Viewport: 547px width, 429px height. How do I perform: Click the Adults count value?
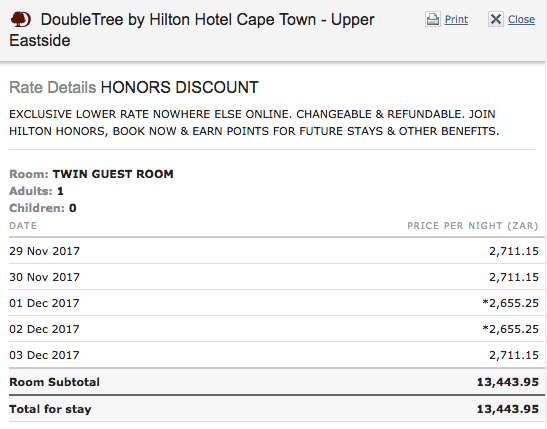(x=60, y=191)
